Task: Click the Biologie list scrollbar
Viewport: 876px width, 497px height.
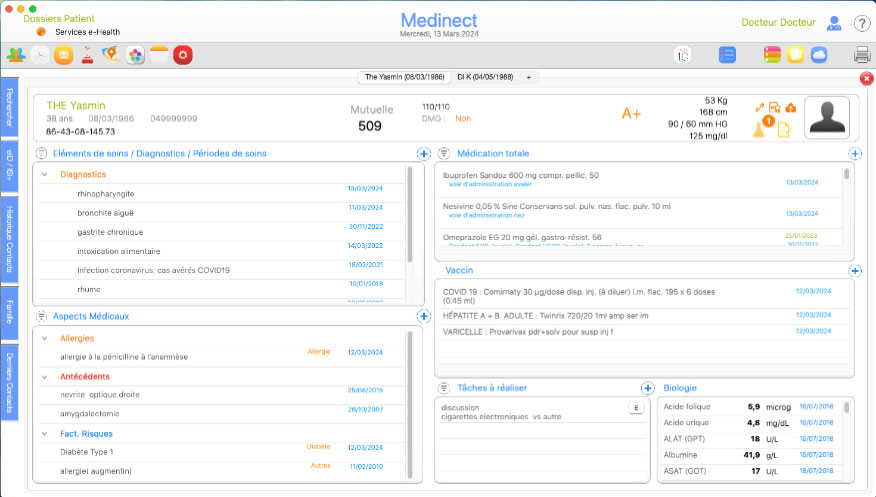Action: pos(846,408)
